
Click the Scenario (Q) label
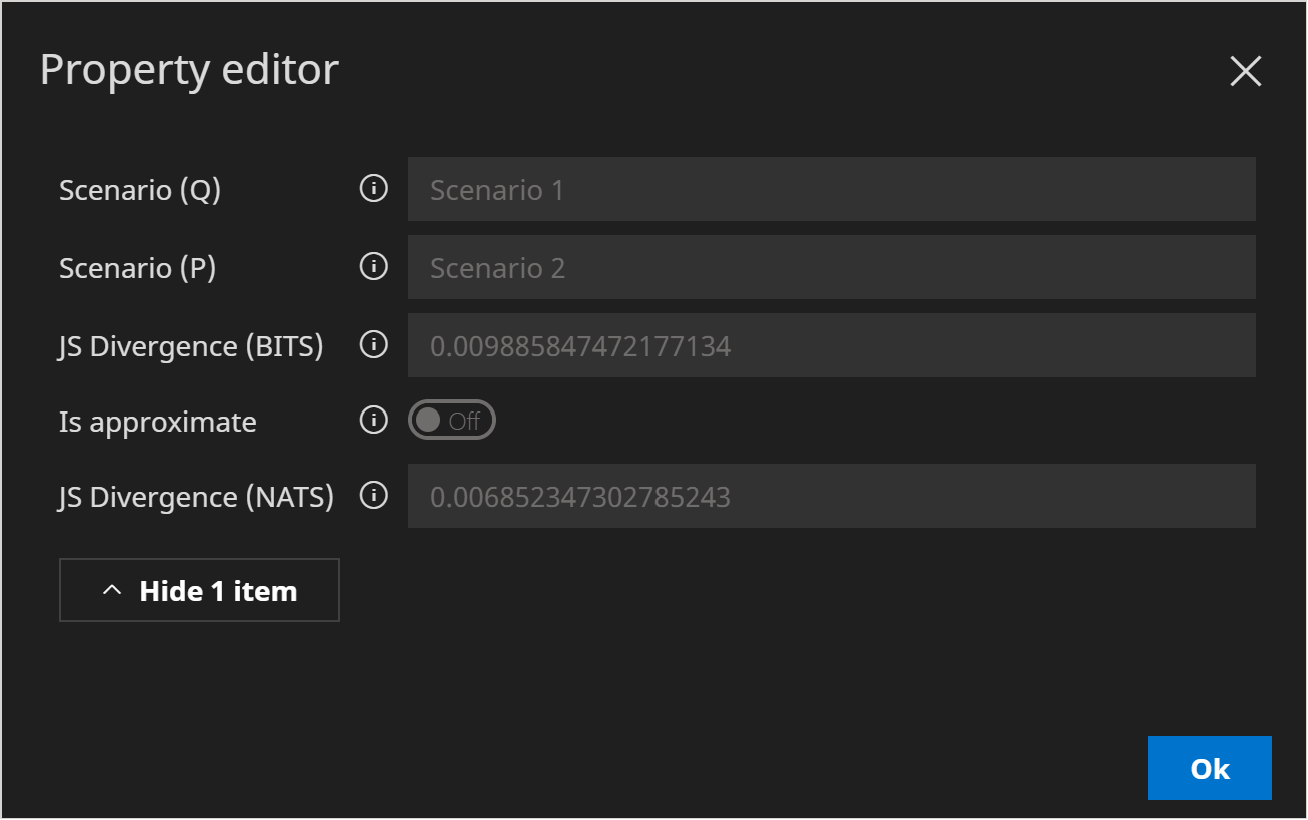[140, 190]
